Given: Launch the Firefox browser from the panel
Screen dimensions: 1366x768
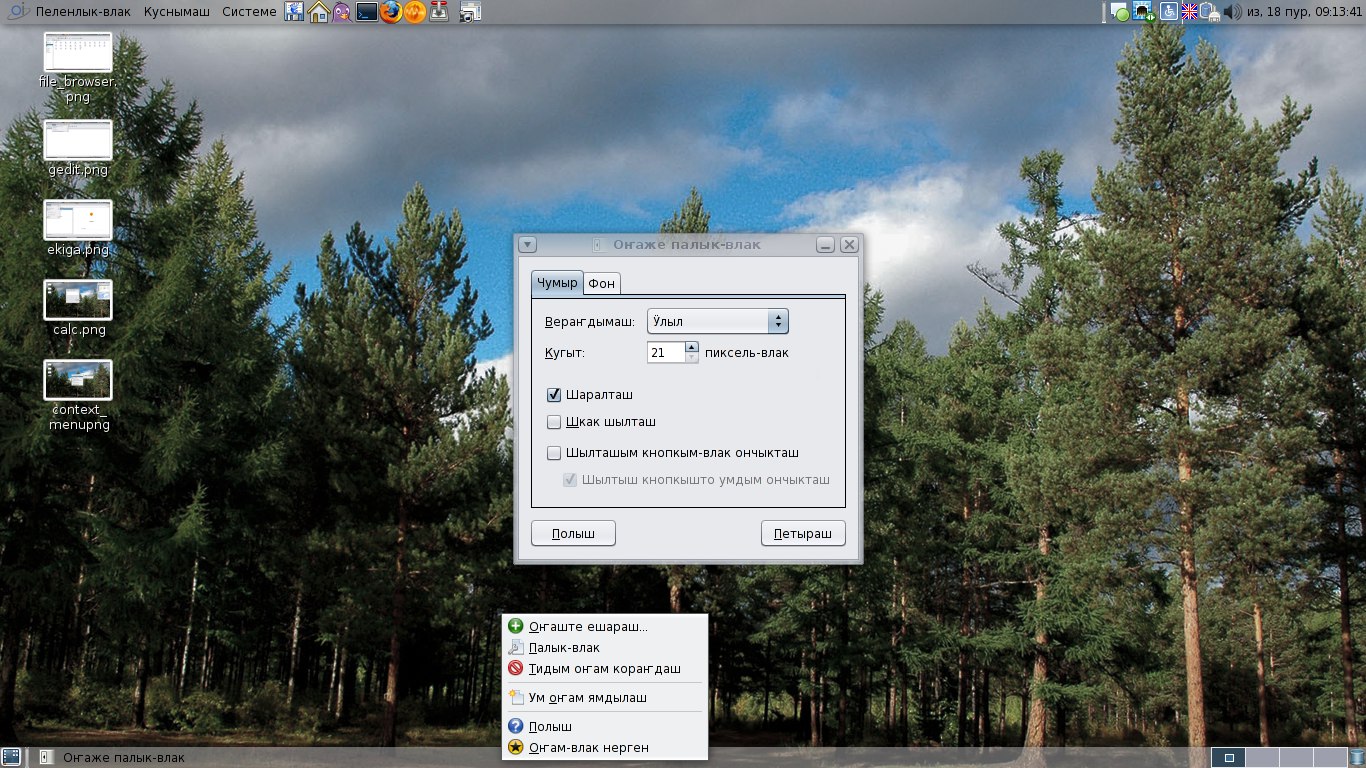Looking at the screenshot, I should (391, 12).
